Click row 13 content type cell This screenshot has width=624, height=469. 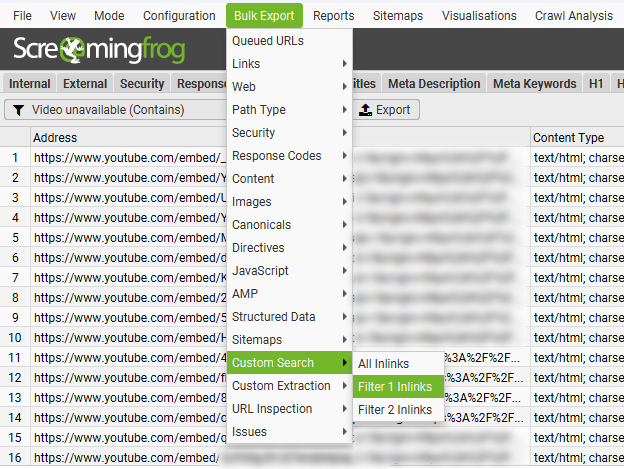coord(577,397)
